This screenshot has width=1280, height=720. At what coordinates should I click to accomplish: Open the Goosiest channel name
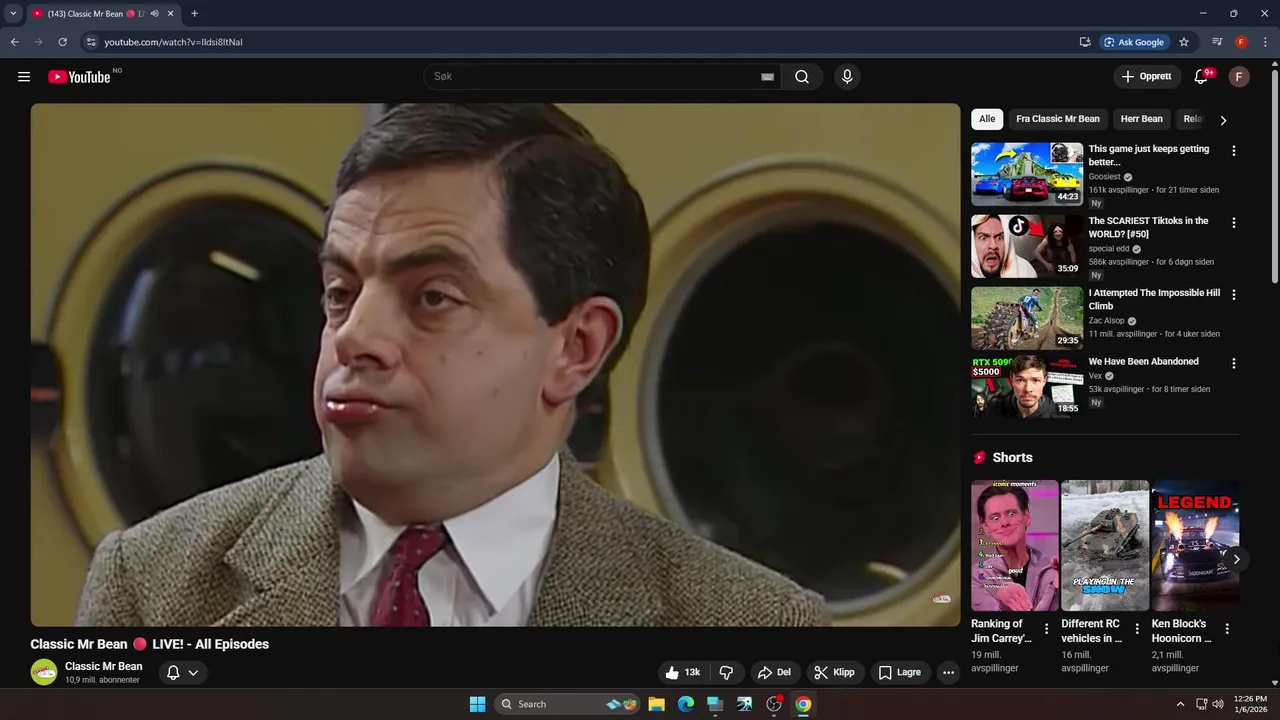pos(1105,177)
